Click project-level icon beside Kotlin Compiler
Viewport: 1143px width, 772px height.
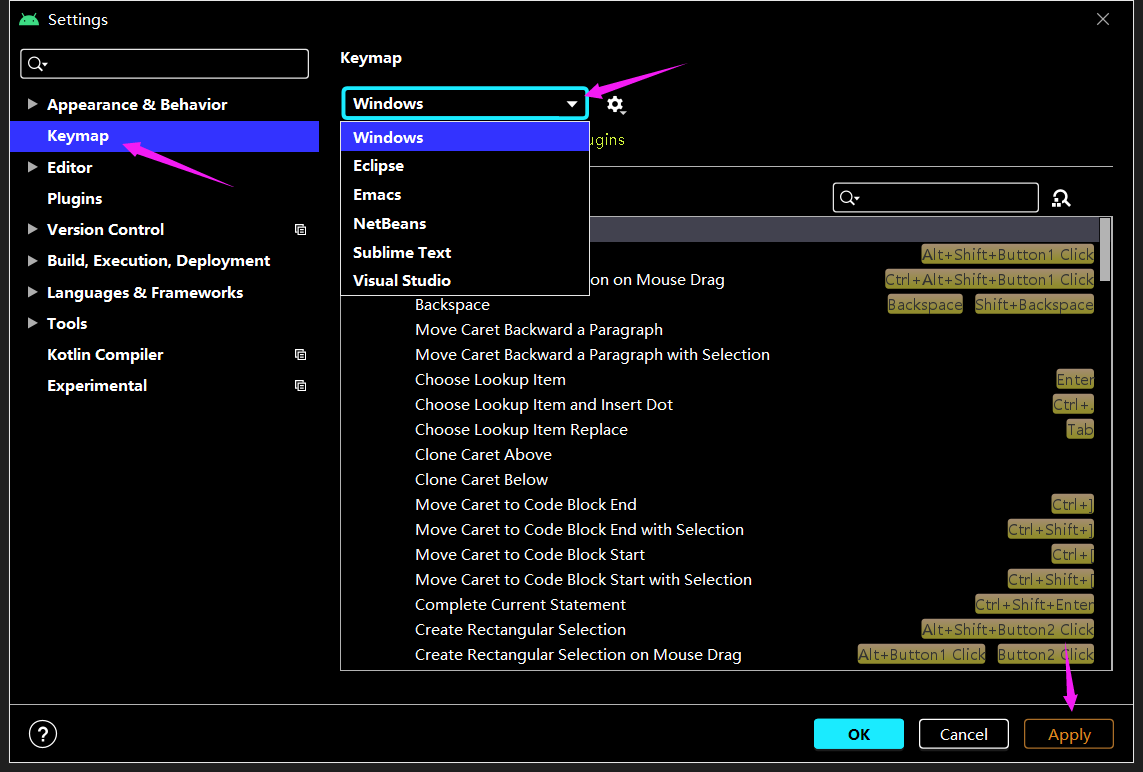300,355
